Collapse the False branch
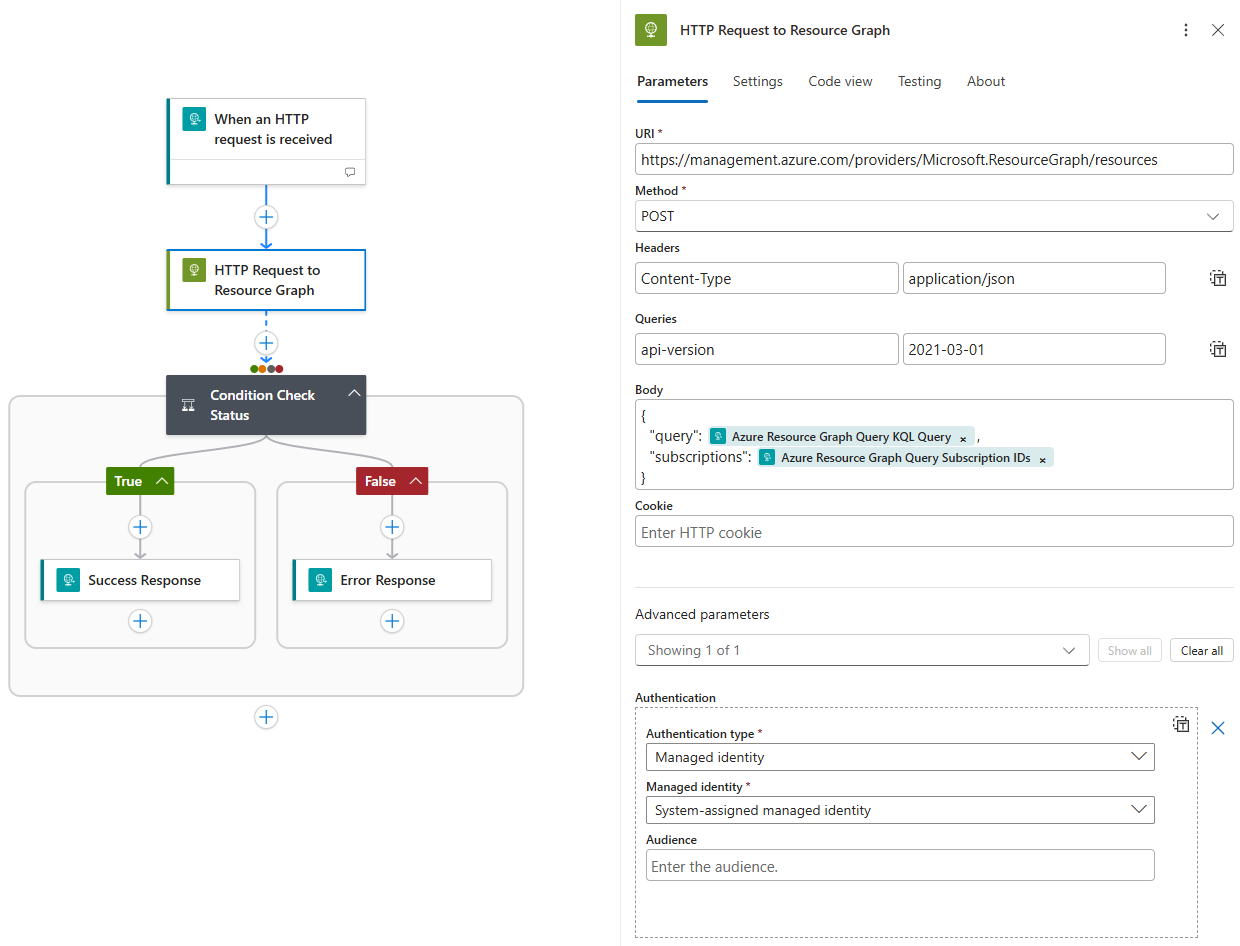The image size is (1240, 946). (x=416, y=481)
